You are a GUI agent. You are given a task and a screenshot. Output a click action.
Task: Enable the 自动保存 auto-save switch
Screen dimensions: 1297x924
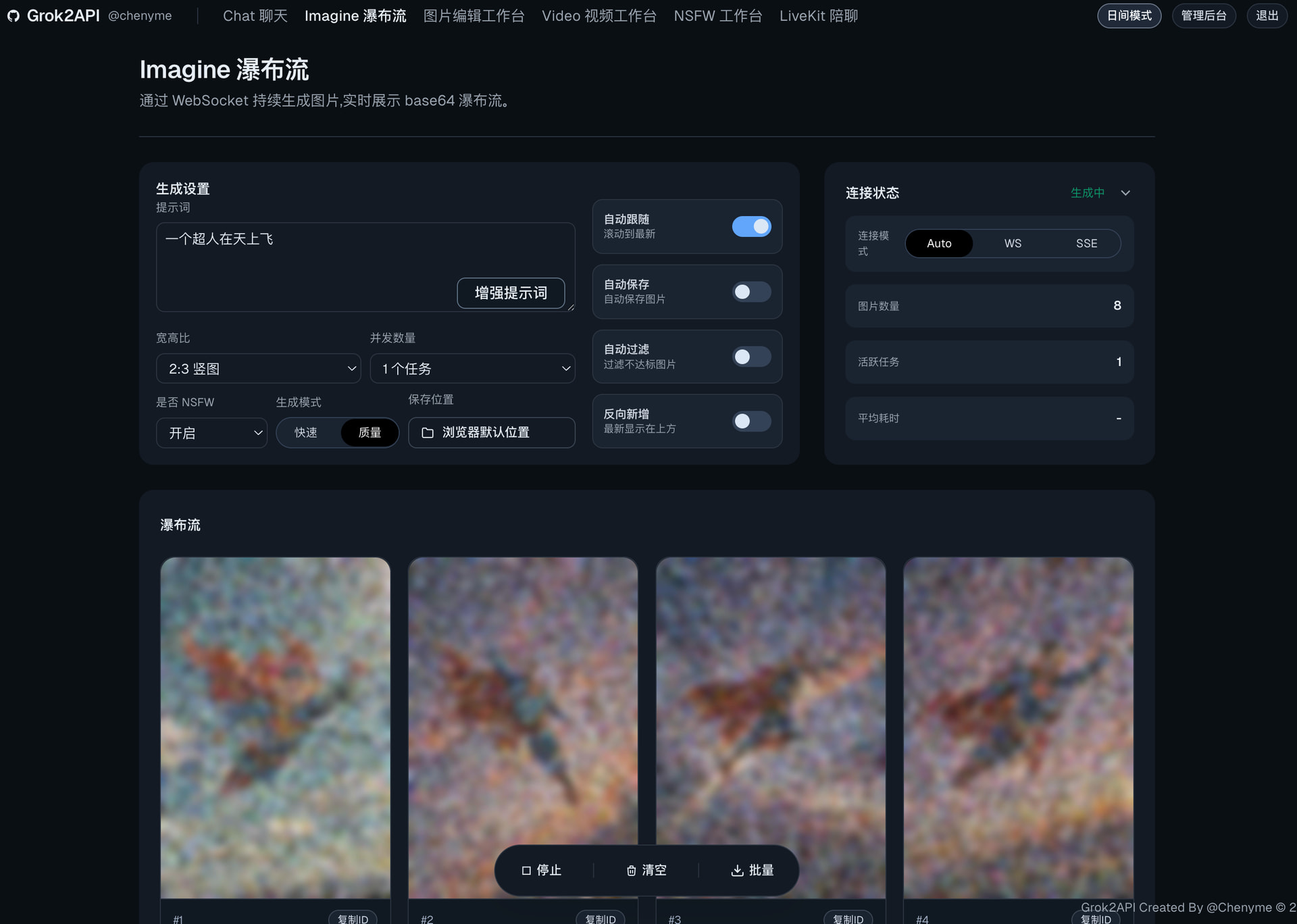(x=751, y=292)
